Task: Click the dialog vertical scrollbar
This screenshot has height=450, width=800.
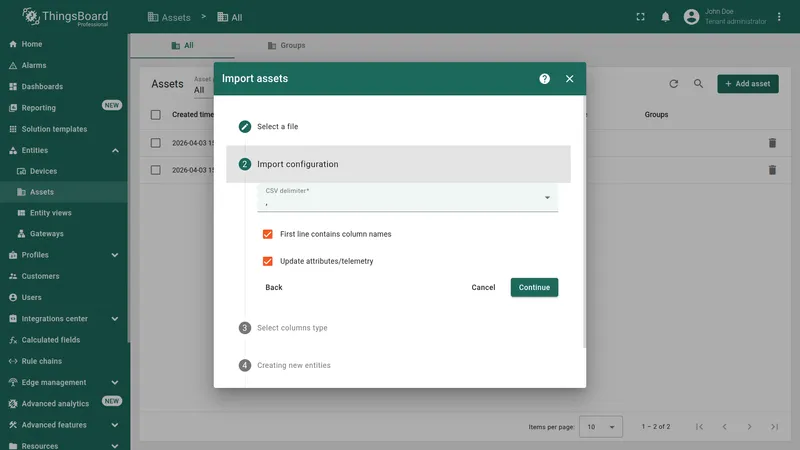Action: point(584,222)
